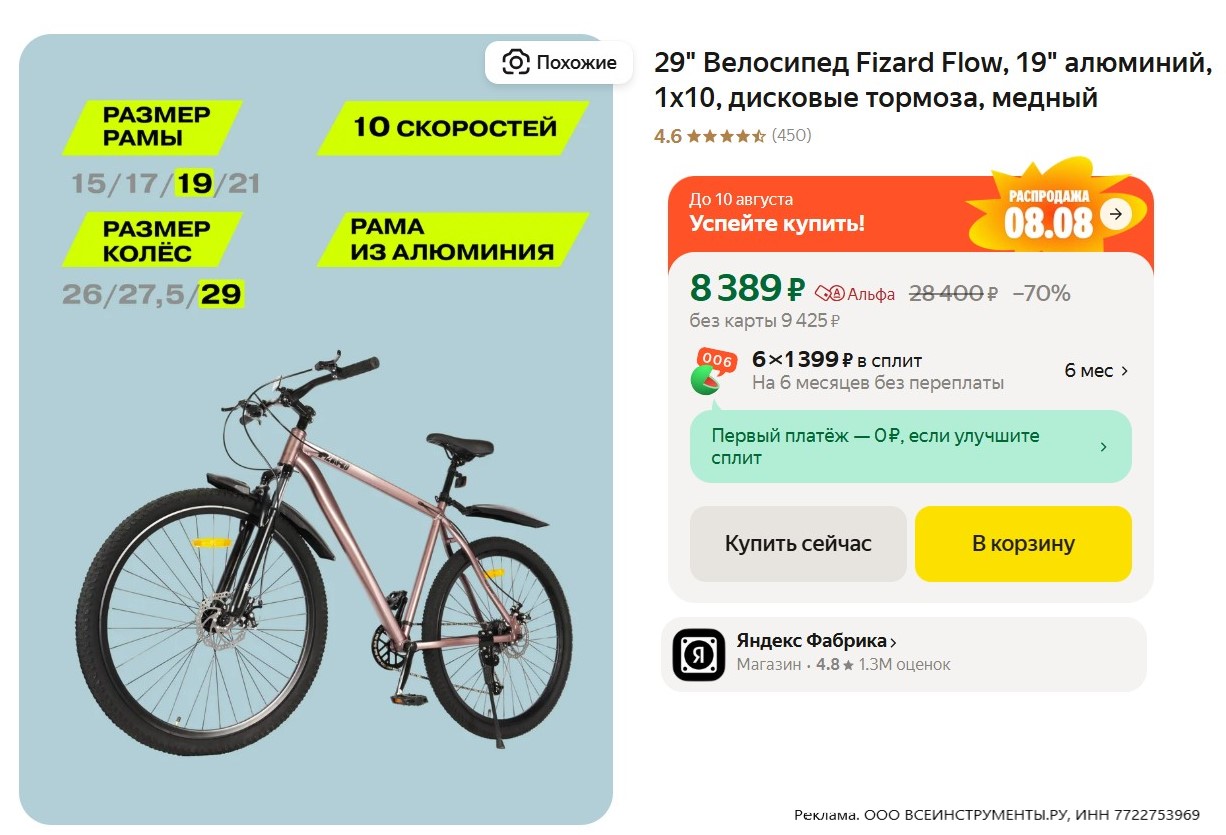This screenshot has width=1226, height=835.
Task: Click the camera icon in Похожие badge
Action: point(515,62)
